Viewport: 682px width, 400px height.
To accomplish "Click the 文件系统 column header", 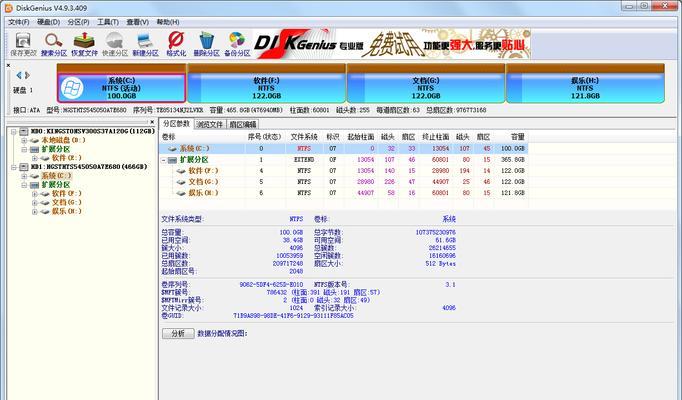I will [x=304, y=137].
